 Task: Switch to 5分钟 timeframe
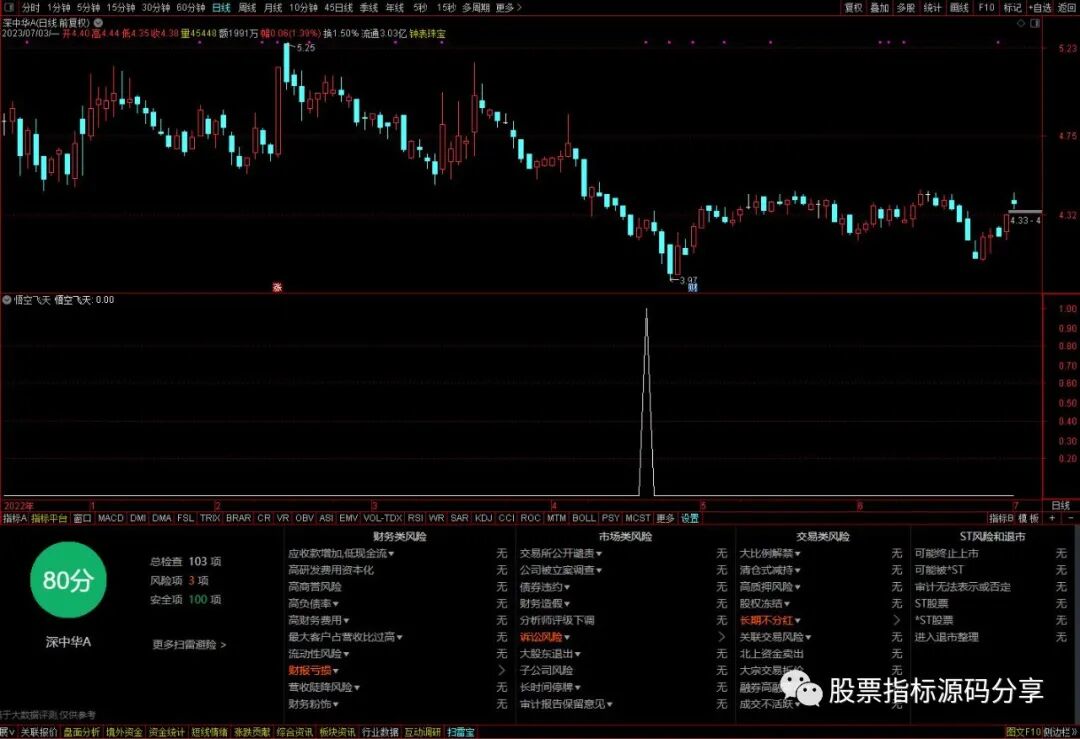[88, 8]
